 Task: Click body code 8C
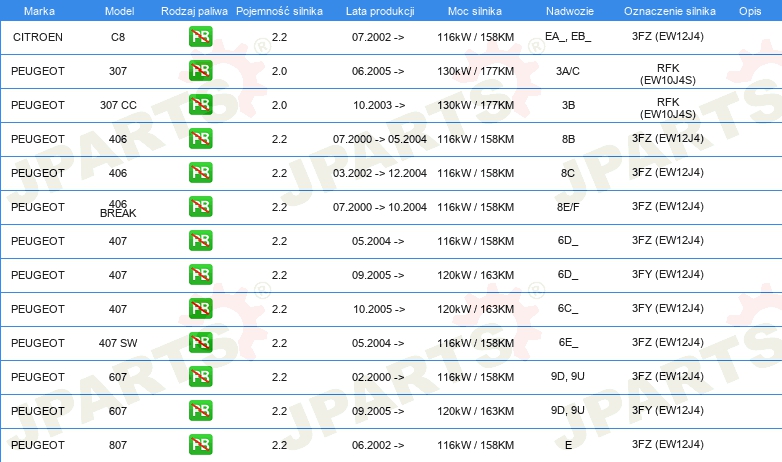(568, 173)
